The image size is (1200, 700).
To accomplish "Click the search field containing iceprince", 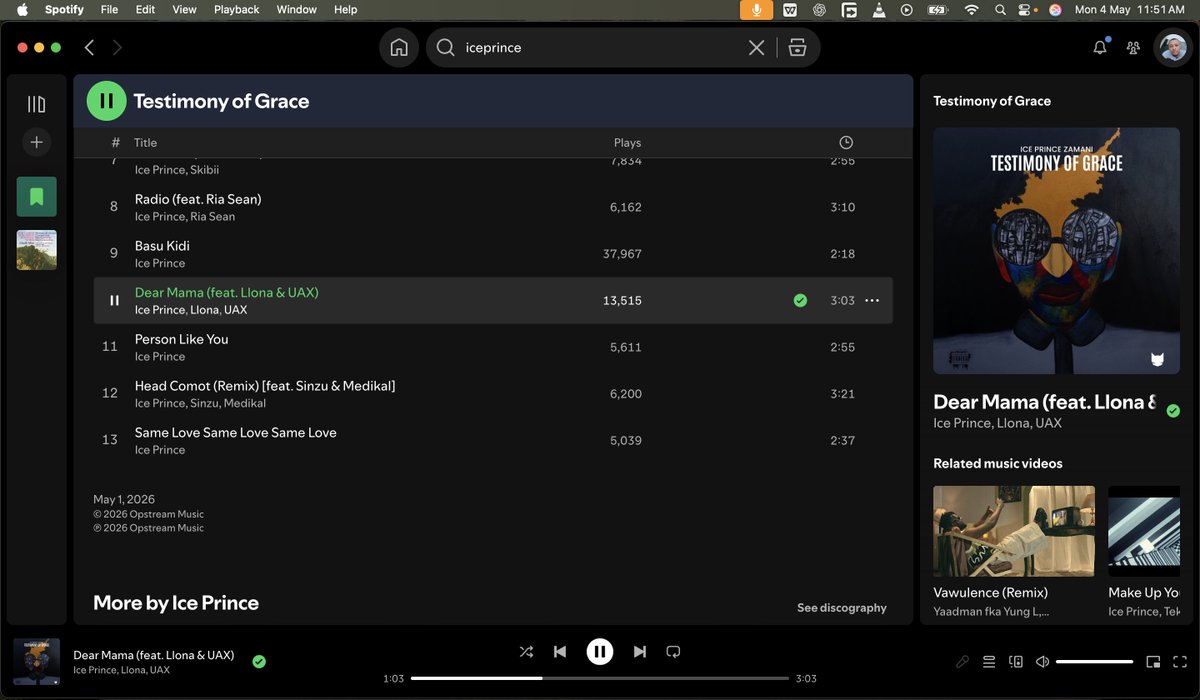I will (x=600, y=47).
